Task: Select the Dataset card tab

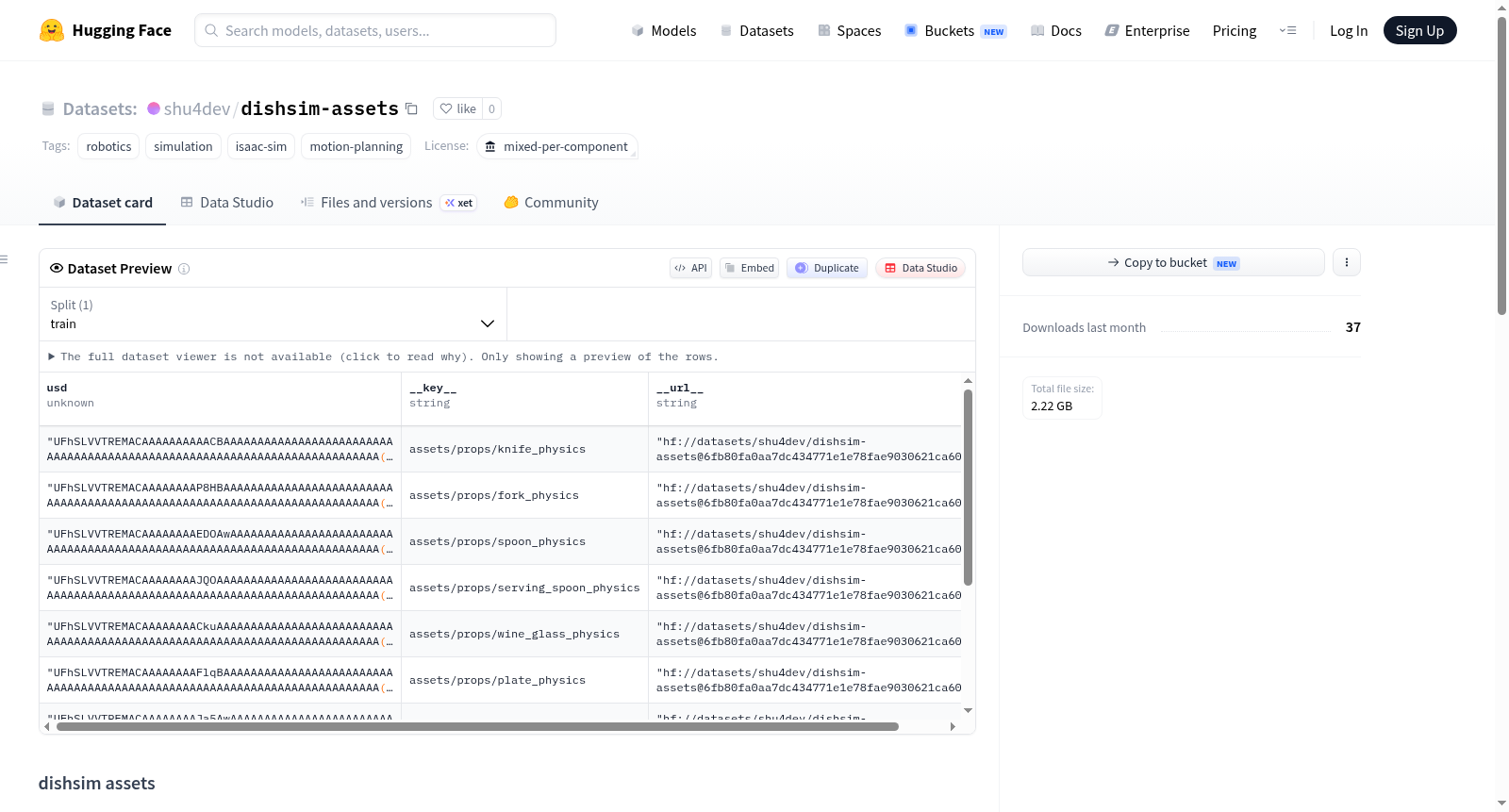Action: pyautogui.click(x=102, y=203)
